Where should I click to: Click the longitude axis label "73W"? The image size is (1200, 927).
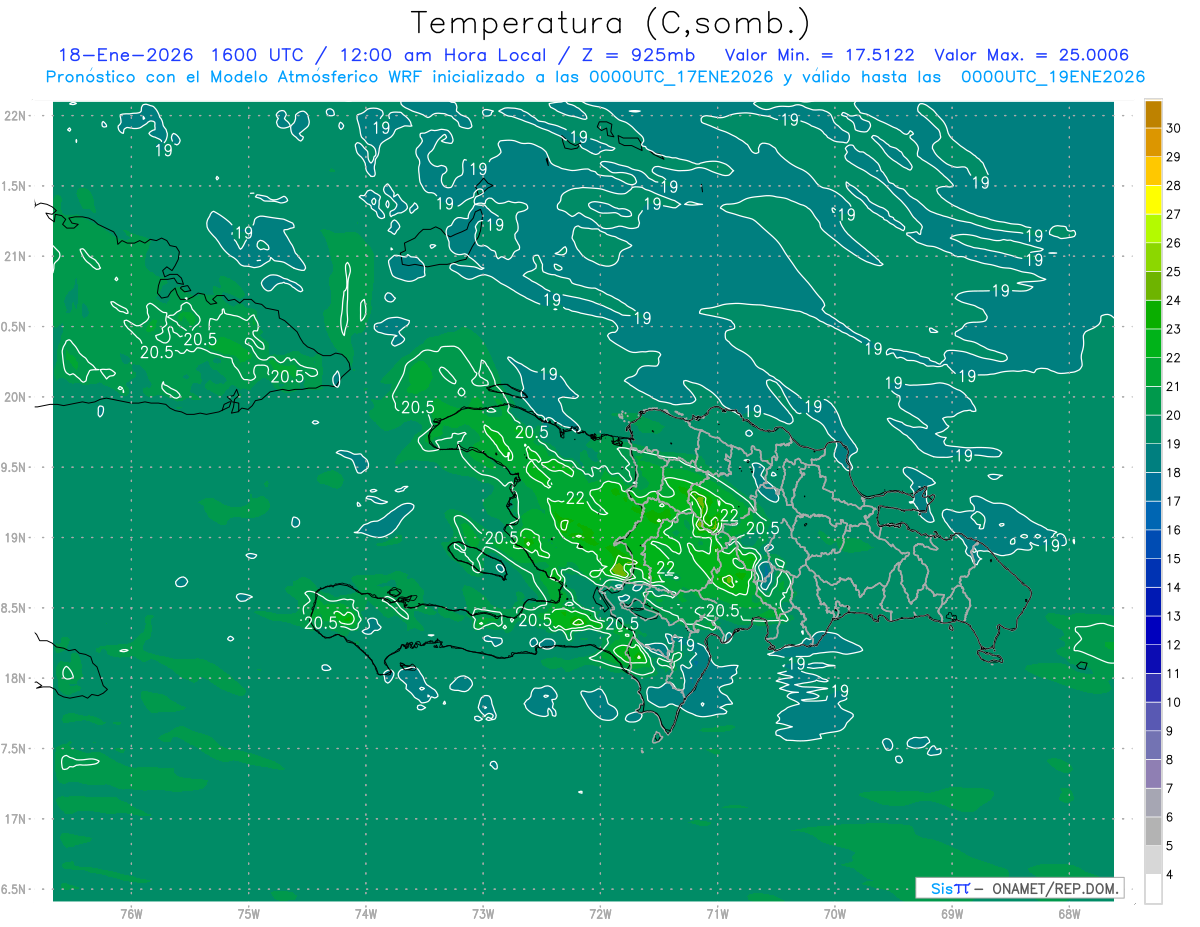483,914
